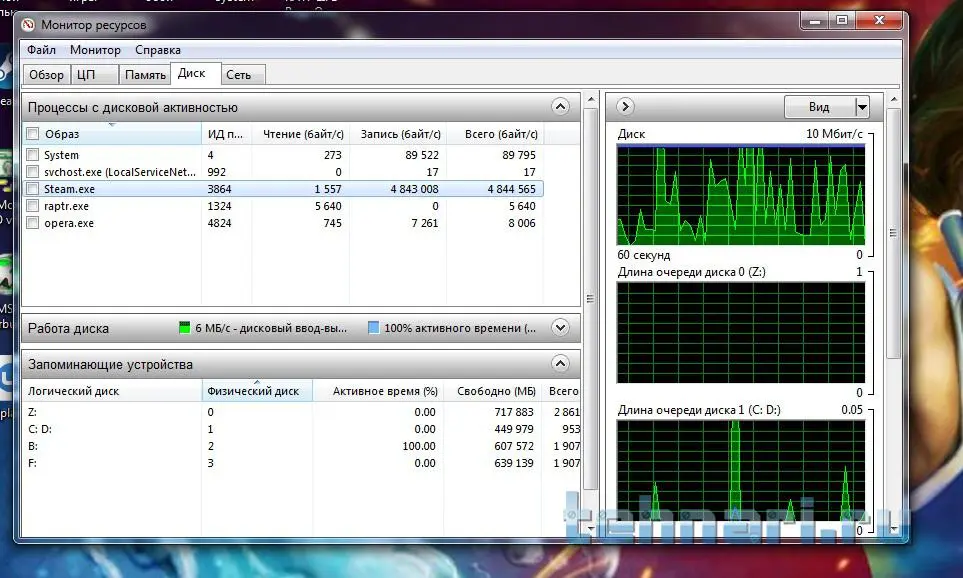Click splitter grip between panes
963x578 pixels.
tap(590, 299)
